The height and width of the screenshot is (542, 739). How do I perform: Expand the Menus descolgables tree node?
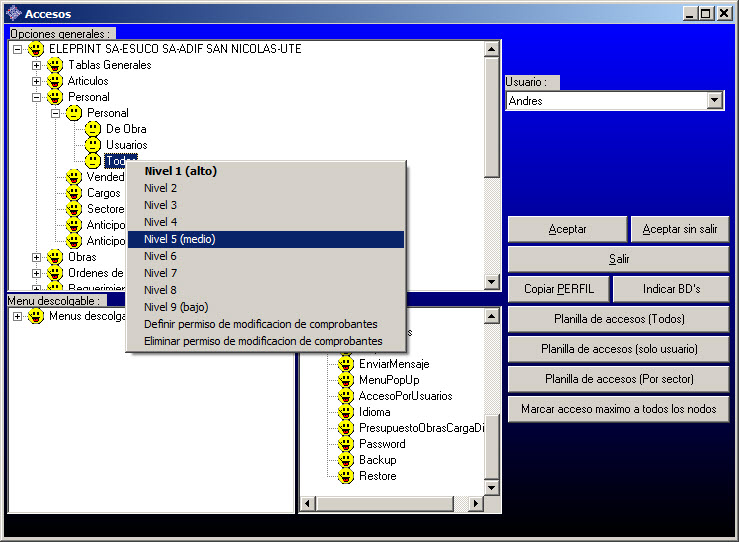(x=17, y=317)
